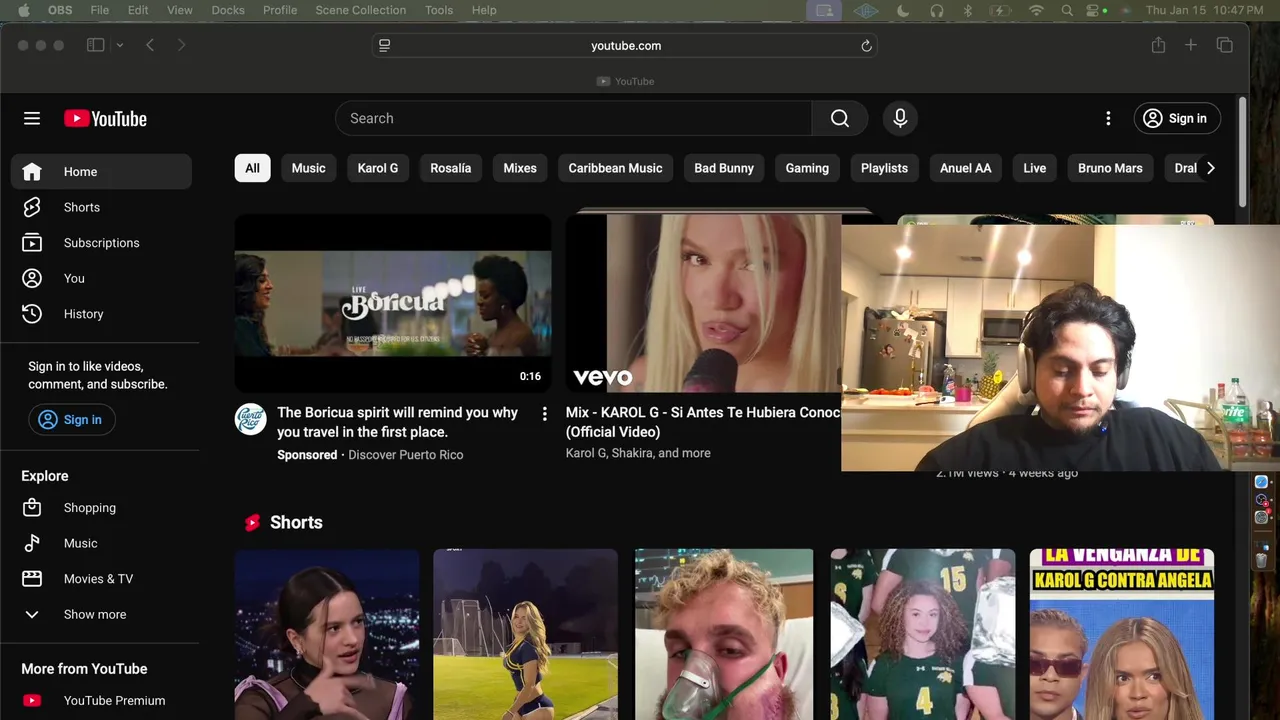Click the youtube.com address bar
Screen dimensions: 1280x720
click(x=626, y=45)
